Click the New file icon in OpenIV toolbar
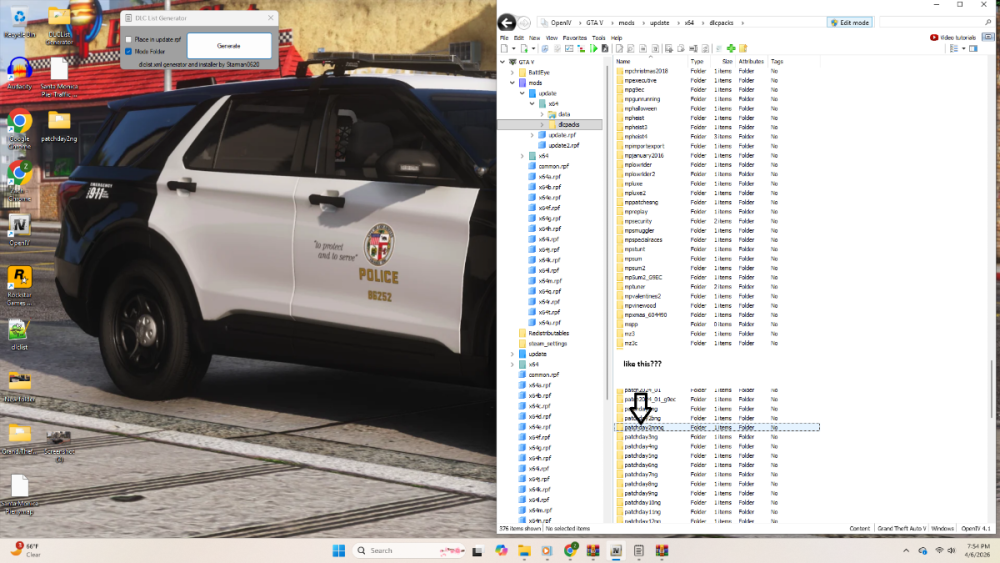This screenshot has width=1000, height=563. click(504, 48)
